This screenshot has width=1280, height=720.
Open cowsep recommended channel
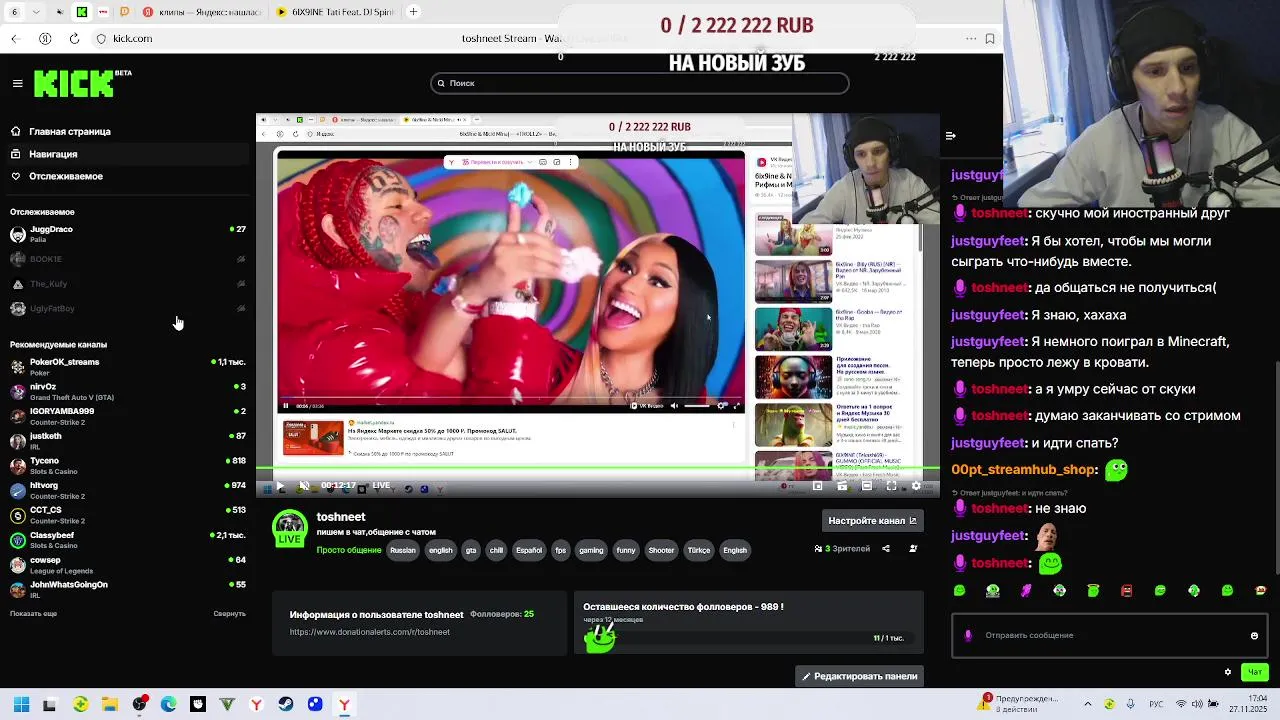pyautogui.click(x=127, y=564)
